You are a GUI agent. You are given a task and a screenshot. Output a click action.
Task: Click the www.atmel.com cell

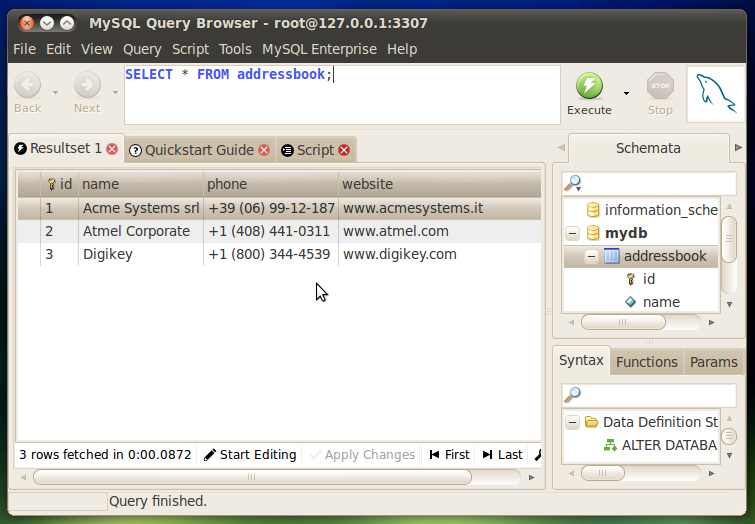tap(440, 231)
